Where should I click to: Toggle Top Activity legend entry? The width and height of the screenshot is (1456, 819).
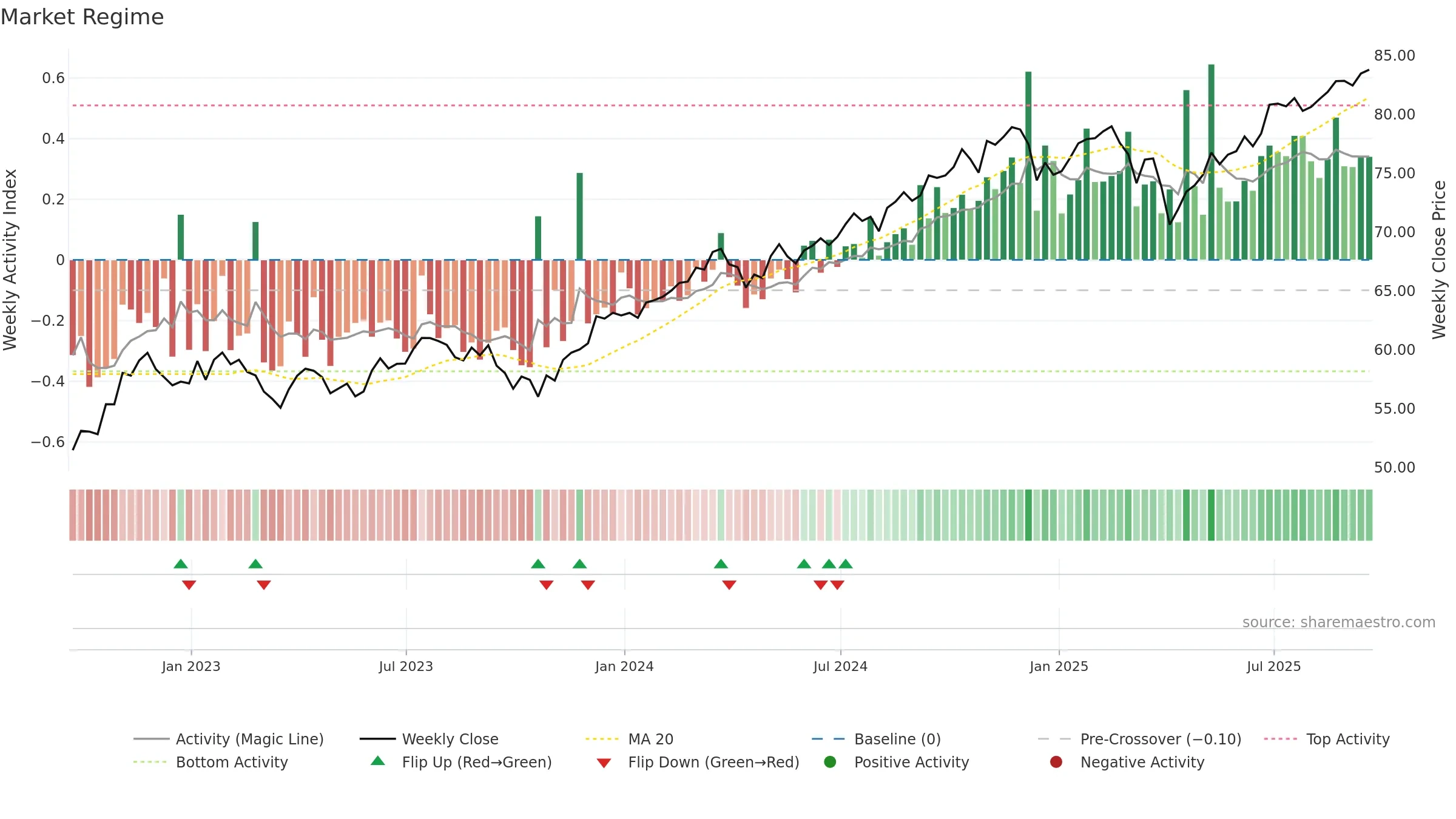(1327, 739)
